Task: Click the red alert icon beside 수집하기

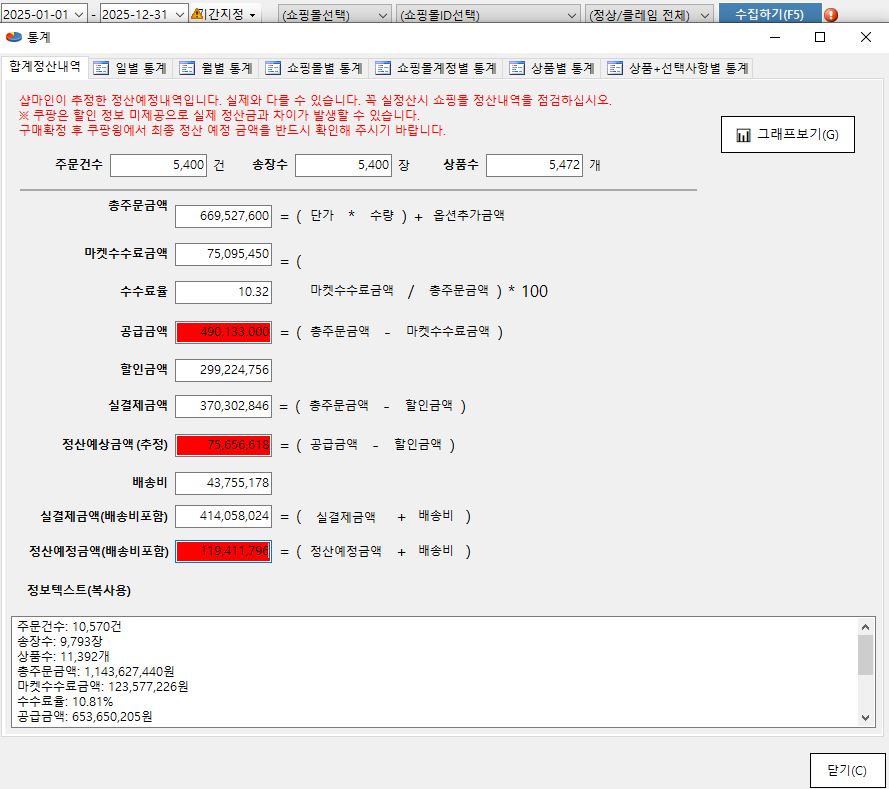Action: 830,15
